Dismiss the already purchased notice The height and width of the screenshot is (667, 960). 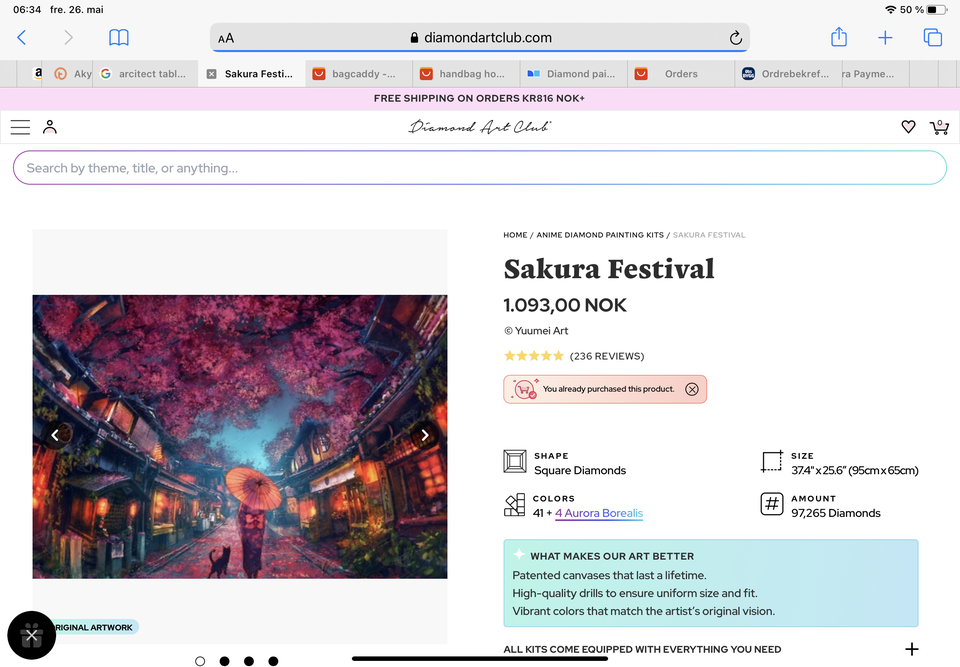692,390
